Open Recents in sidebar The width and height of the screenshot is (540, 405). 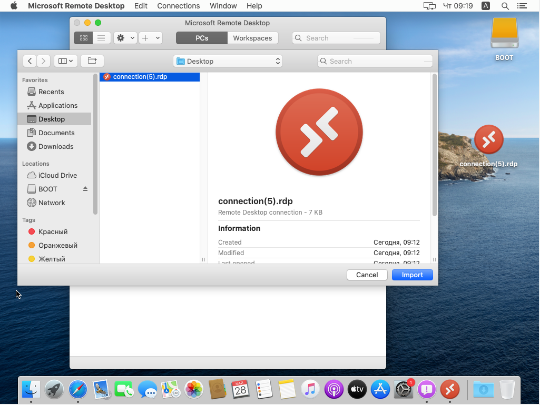51,92
